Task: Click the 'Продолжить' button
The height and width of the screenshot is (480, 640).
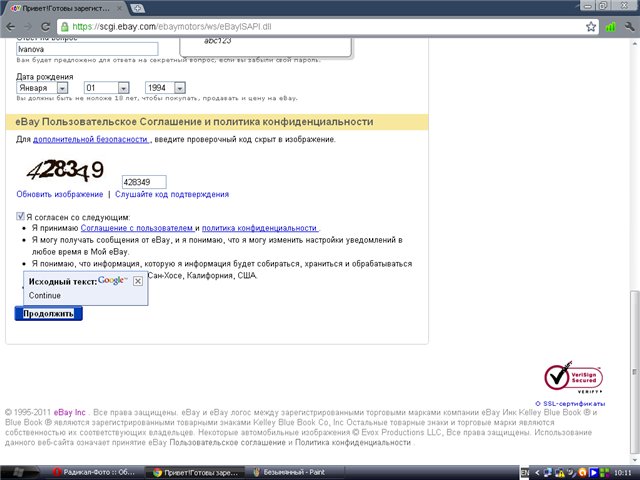Action: 49,313
